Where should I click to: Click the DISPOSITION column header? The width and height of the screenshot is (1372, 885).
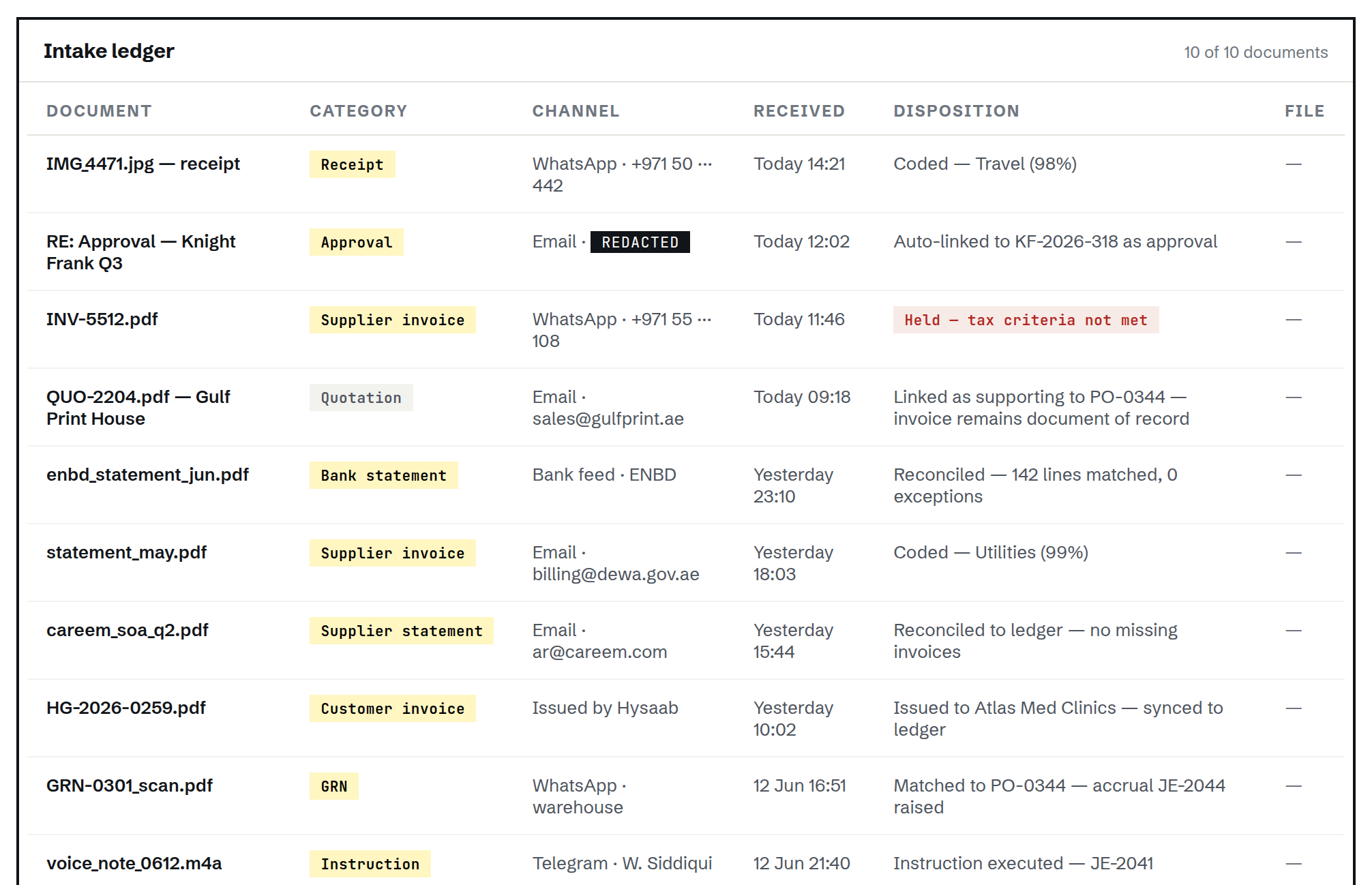tap(956, 111)
